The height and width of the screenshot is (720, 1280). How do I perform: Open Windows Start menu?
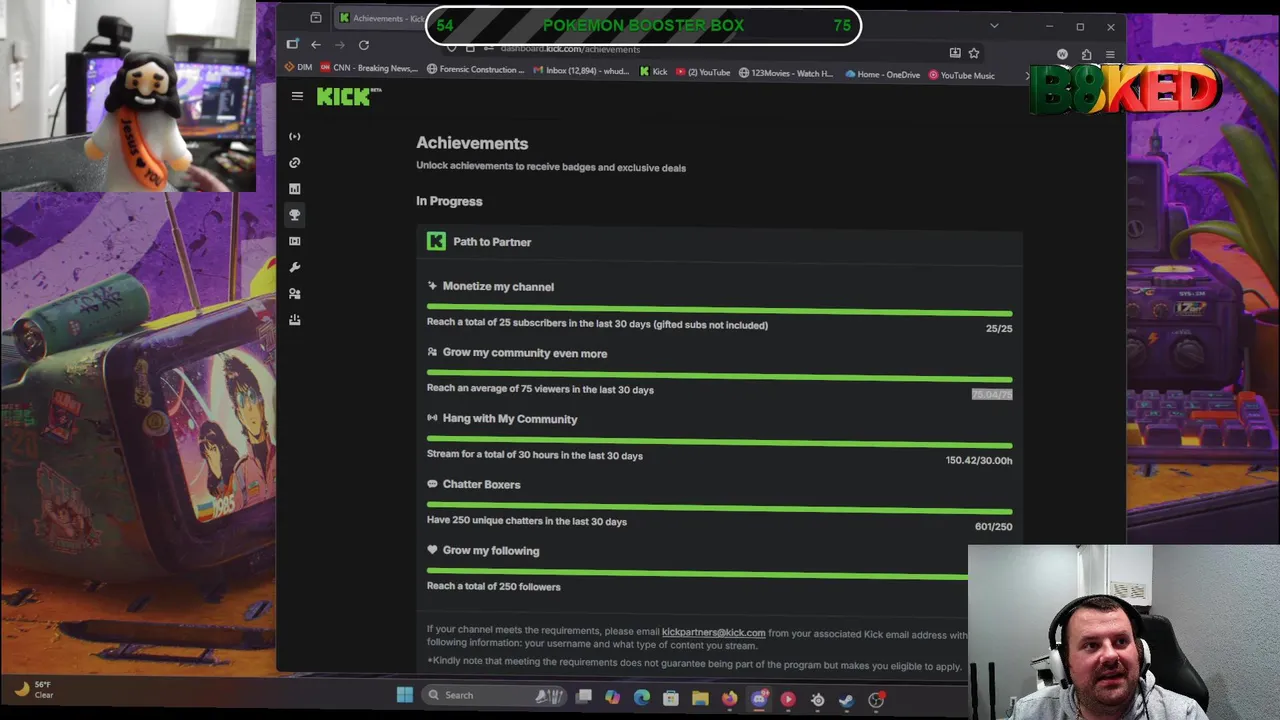click(405, 695)
